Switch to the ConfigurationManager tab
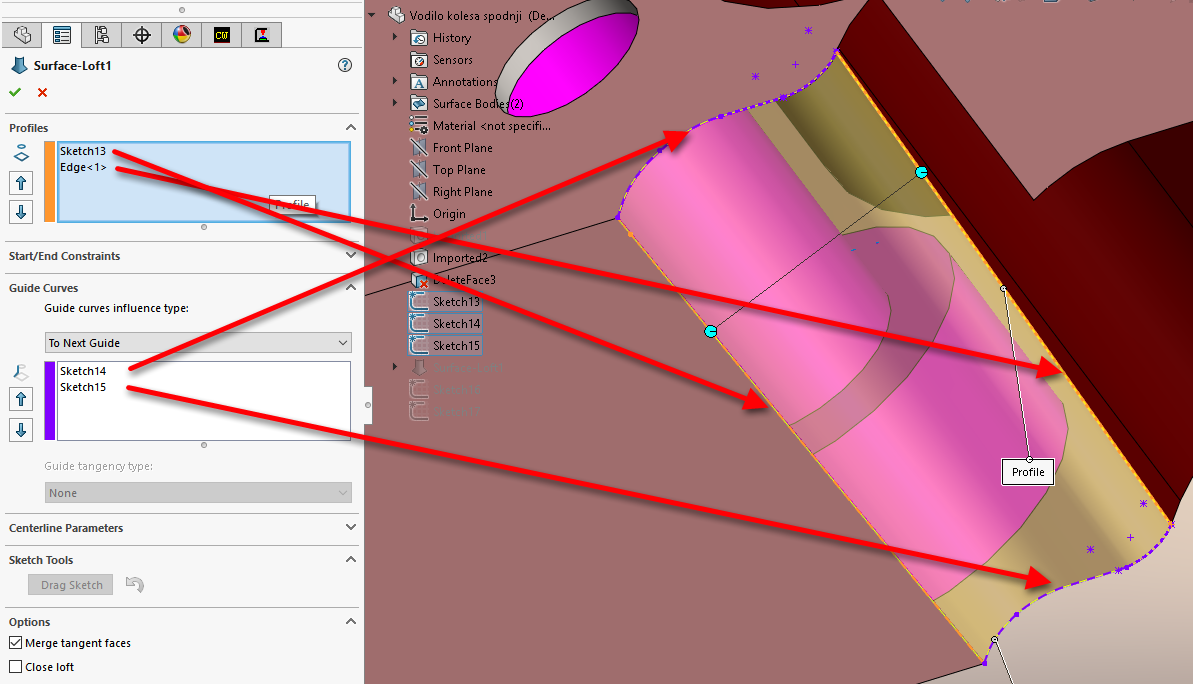The image size is (1193, 684). click(101, 35)
